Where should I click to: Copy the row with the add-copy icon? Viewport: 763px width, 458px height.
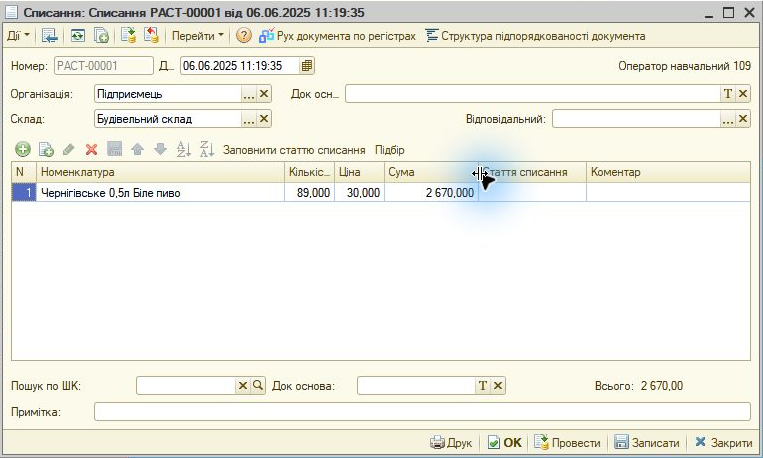tap(46, 149)
